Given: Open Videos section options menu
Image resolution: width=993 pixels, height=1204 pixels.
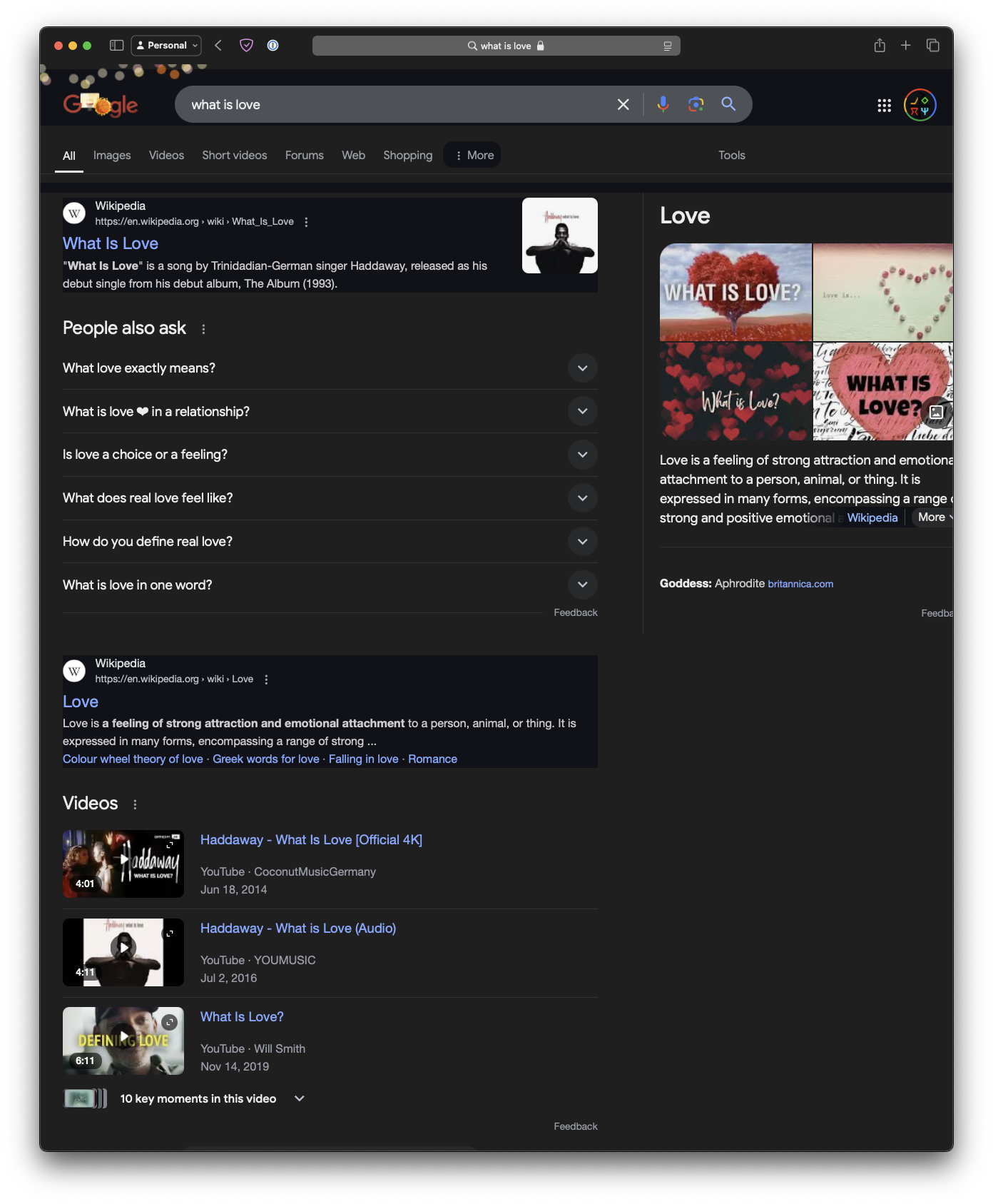Looking at the screenshot, I should click(x=135, y=804).
